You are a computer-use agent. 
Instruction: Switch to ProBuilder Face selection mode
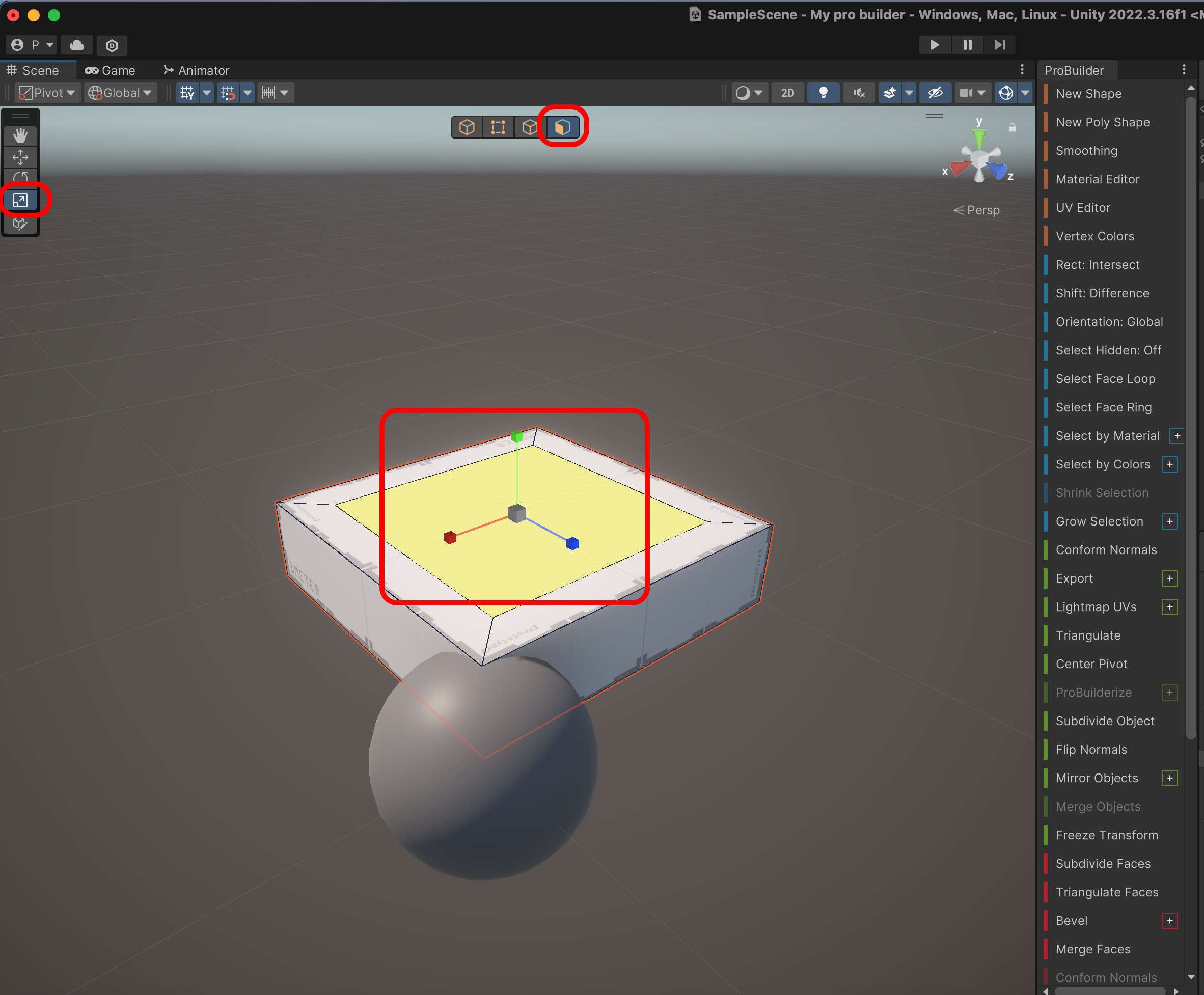point(562,127)
